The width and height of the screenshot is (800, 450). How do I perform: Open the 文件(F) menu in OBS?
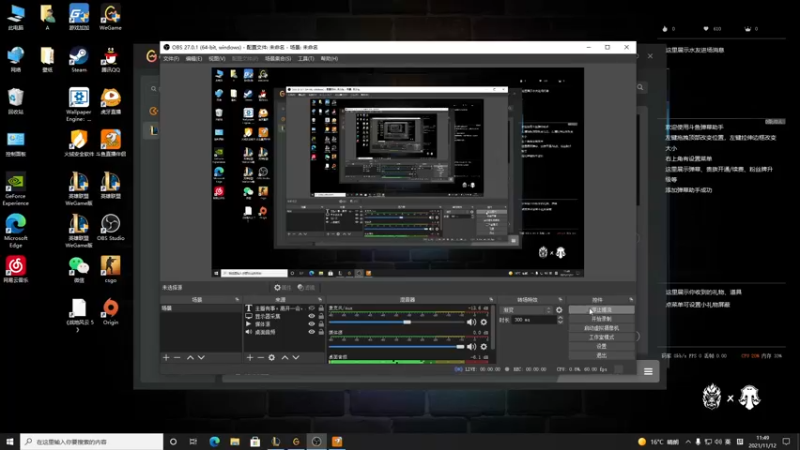pos(171,59)
